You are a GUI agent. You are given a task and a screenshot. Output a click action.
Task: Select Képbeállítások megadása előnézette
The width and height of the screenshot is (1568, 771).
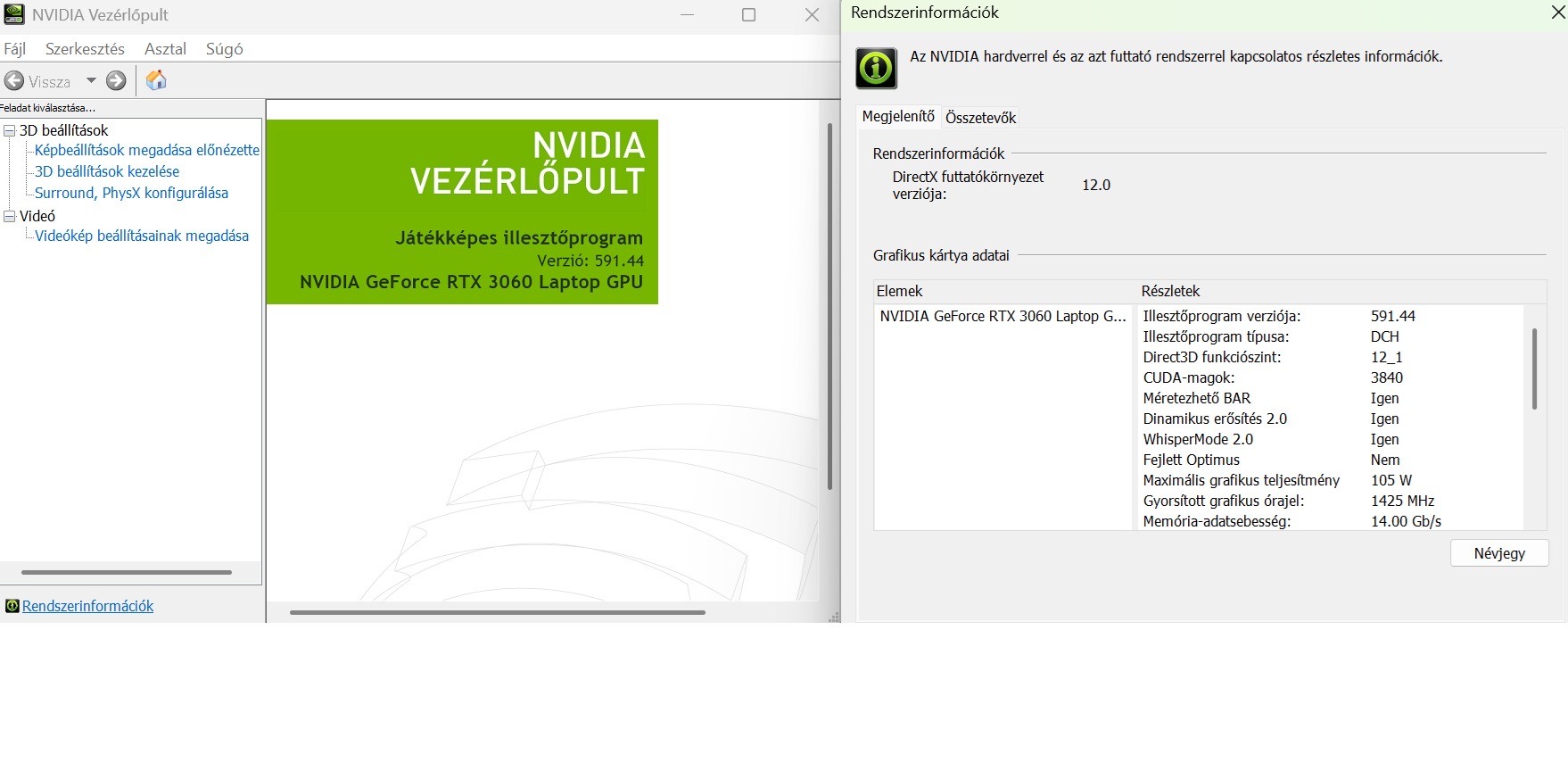click(147, 150)
